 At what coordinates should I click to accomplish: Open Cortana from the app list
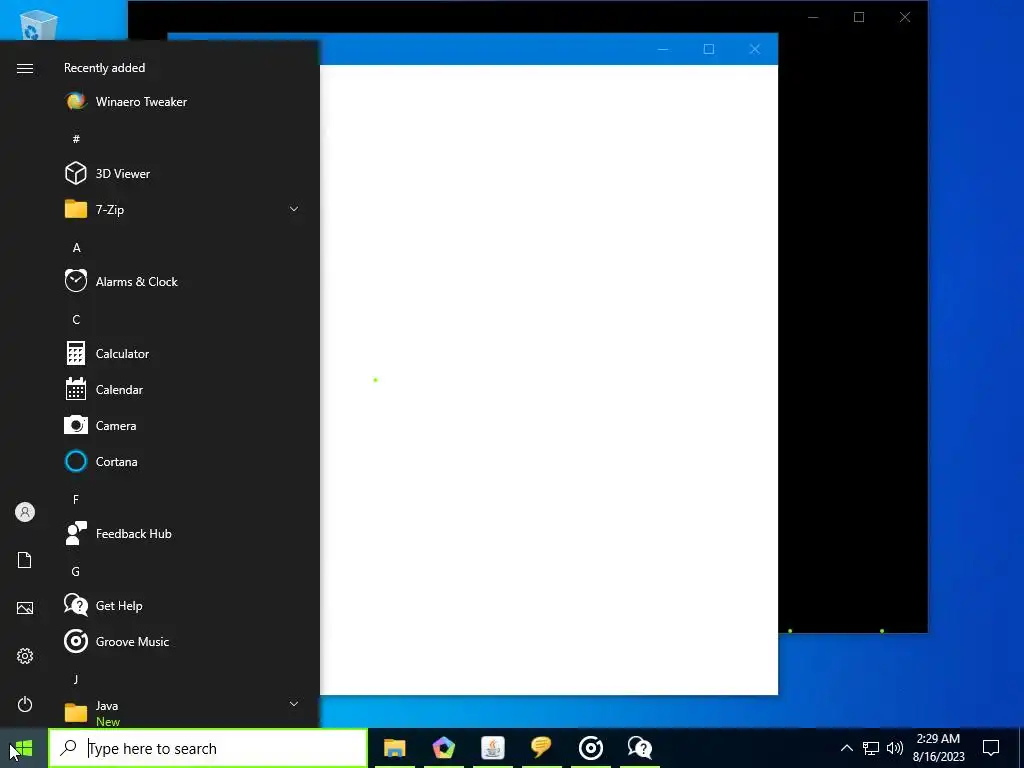pyautogui.click(x=183, y=462)
